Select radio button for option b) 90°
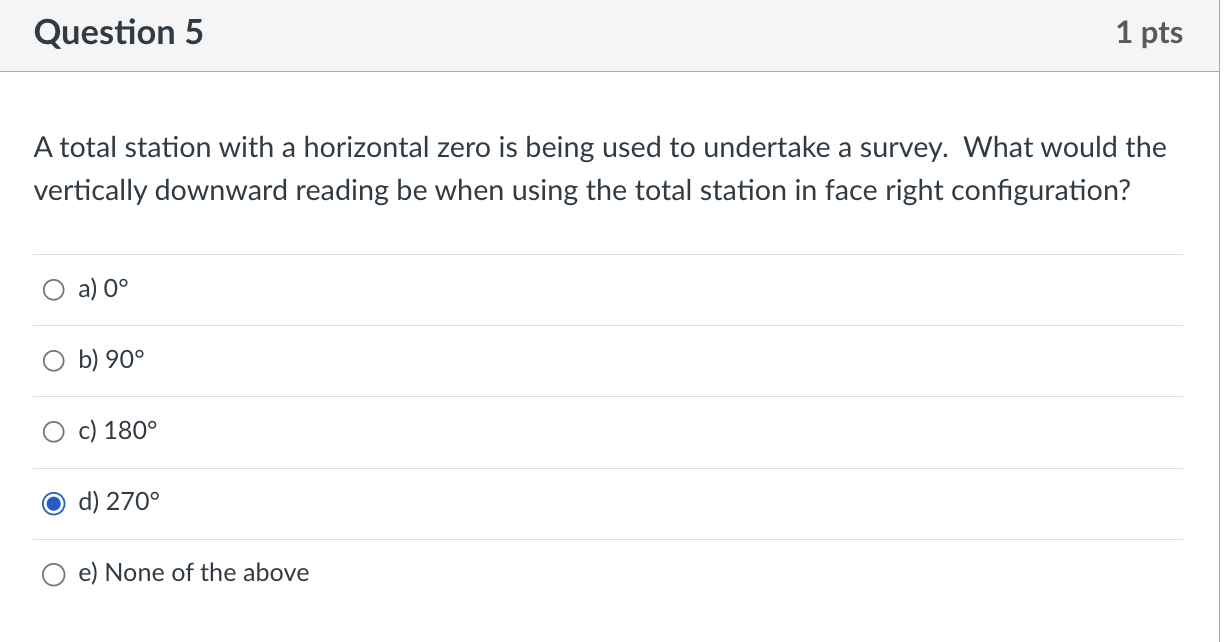Image resolution: width=1224 pixels, height=642 pixels. pyautogui.click(x=54, y=360)
